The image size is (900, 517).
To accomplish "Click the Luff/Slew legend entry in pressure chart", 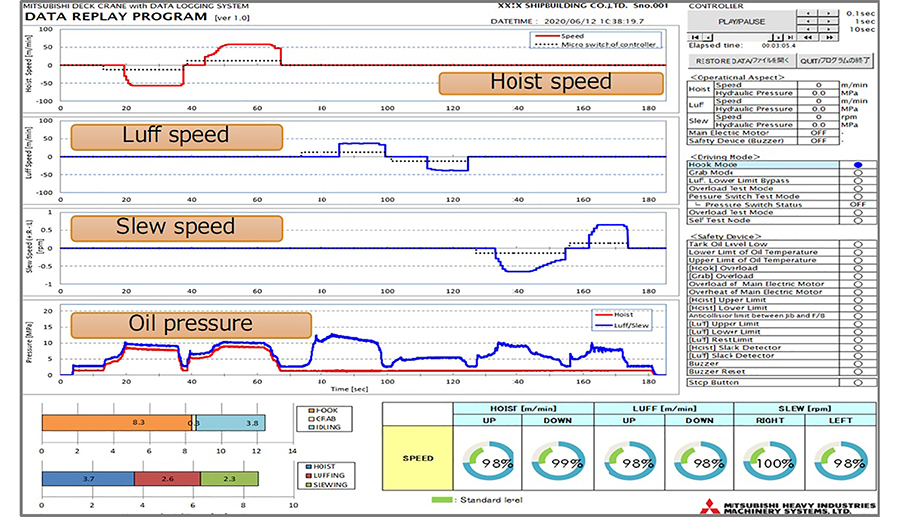I will coord(623,325).
